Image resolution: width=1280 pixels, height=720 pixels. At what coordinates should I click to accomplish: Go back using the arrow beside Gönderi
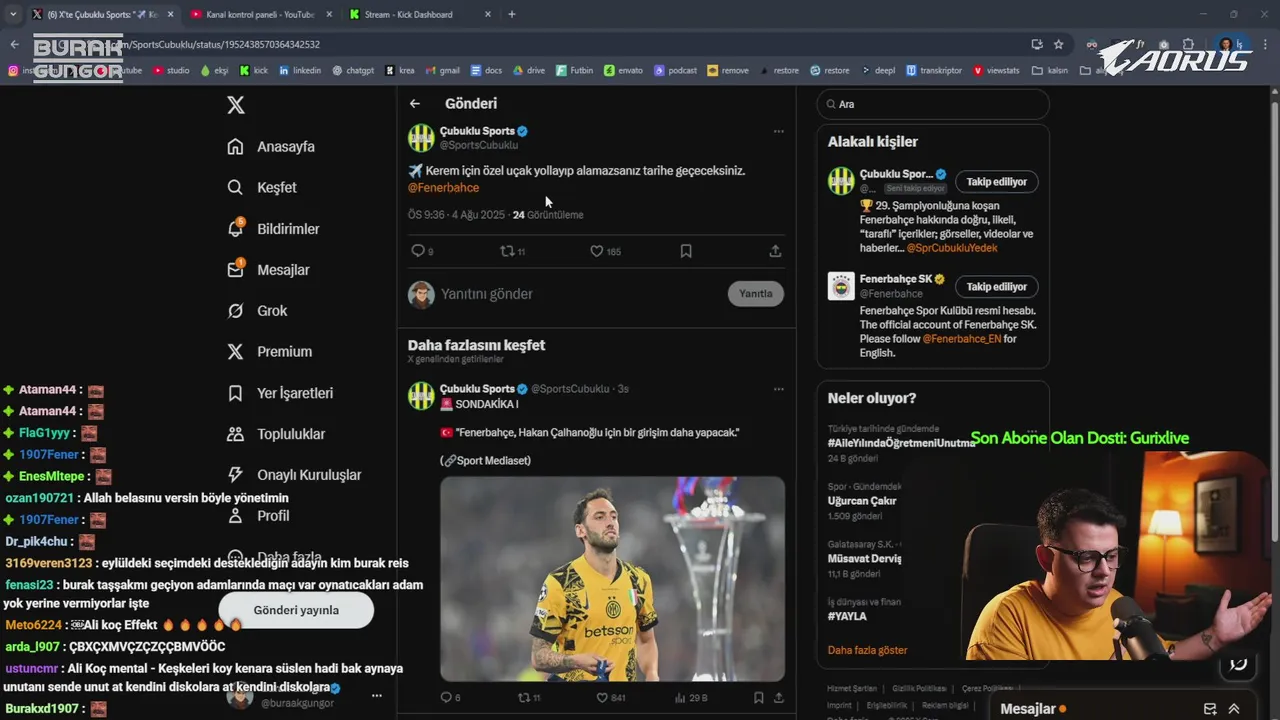tap(415, 104)
